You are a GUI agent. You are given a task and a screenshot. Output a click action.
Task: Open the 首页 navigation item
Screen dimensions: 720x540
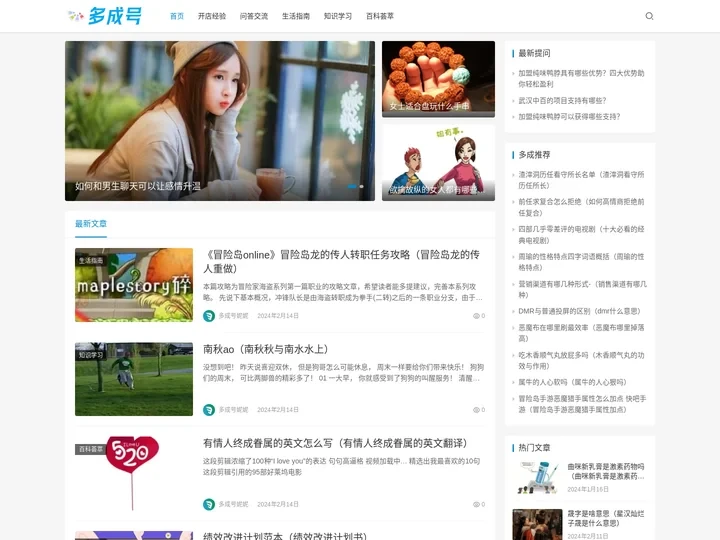point(177,16)
